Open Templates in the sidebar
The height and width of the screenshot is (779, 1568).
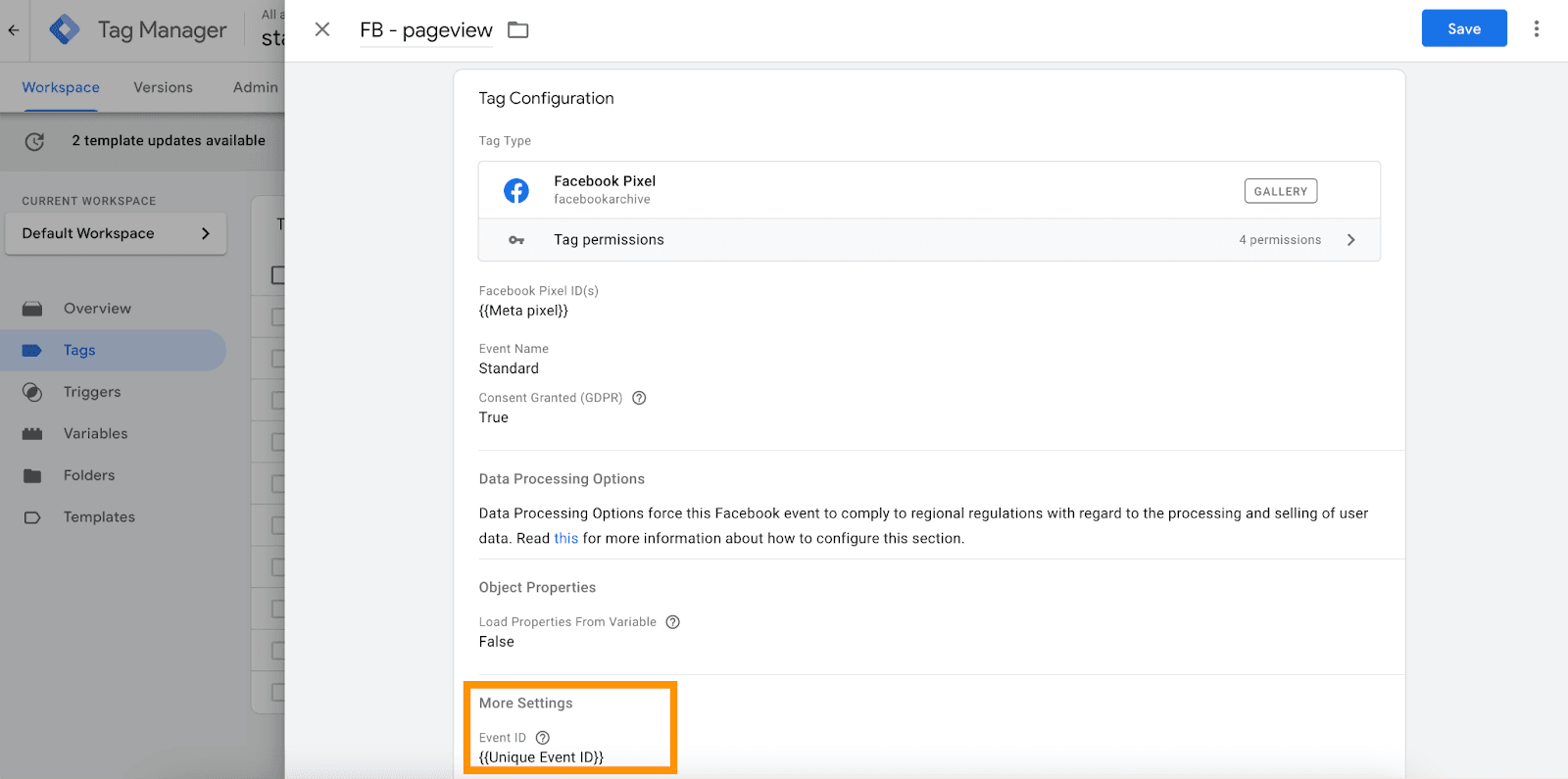tap(99, 517)
